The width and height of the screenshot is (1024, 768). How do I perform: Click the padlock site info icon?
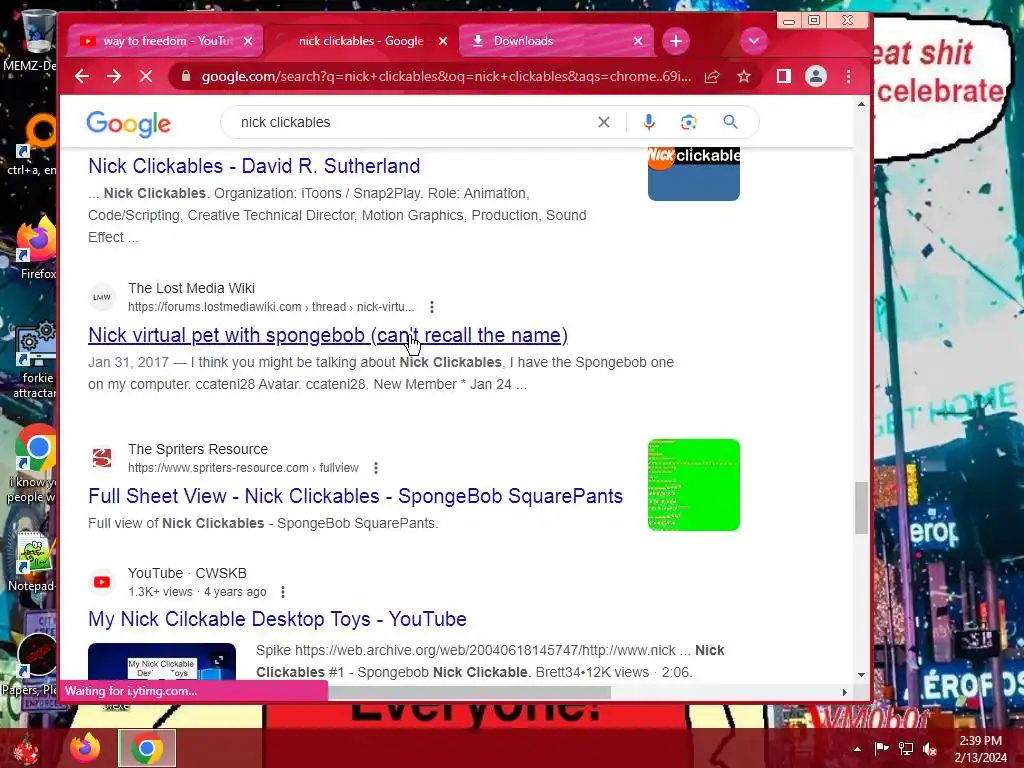(x=186, y=76)
